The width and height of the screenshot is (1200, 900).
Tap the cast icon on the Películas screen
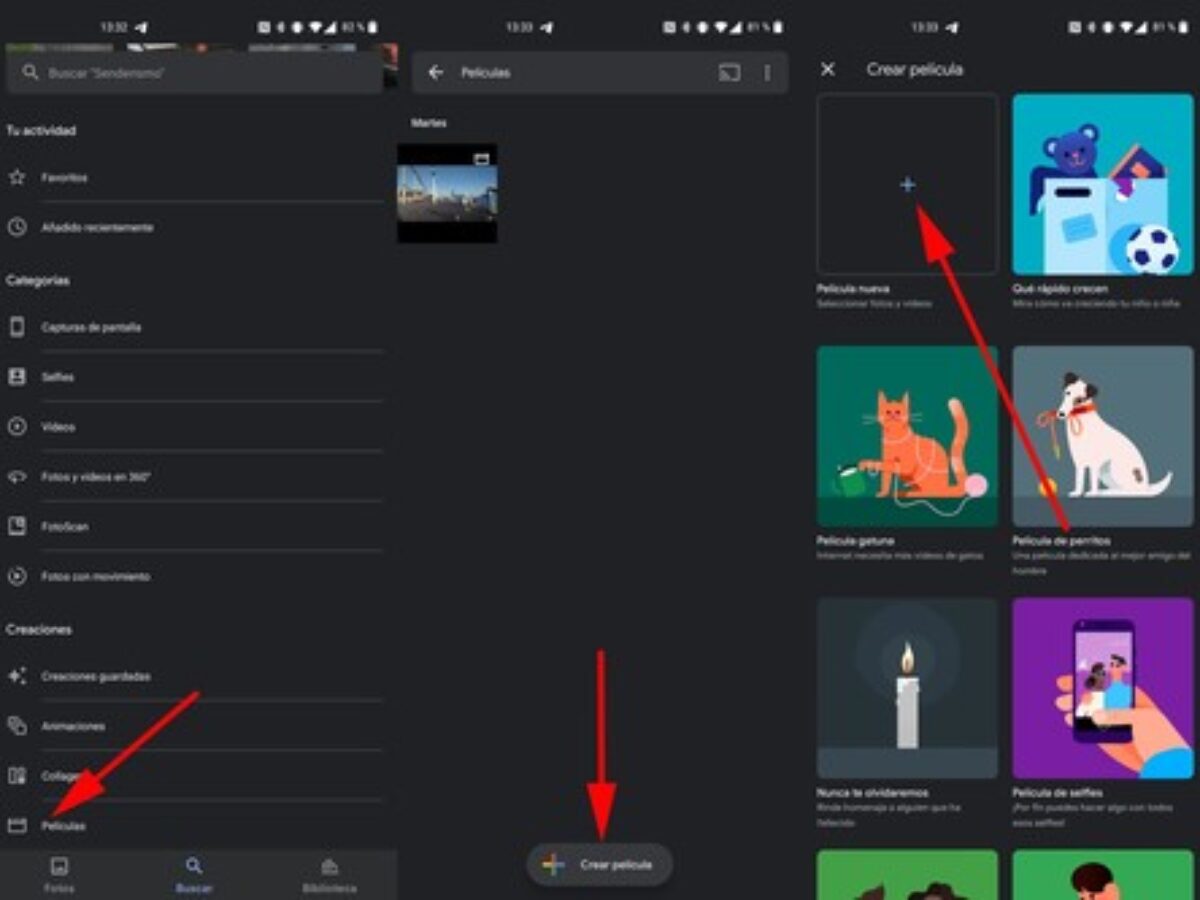click(x=729, y=72)
